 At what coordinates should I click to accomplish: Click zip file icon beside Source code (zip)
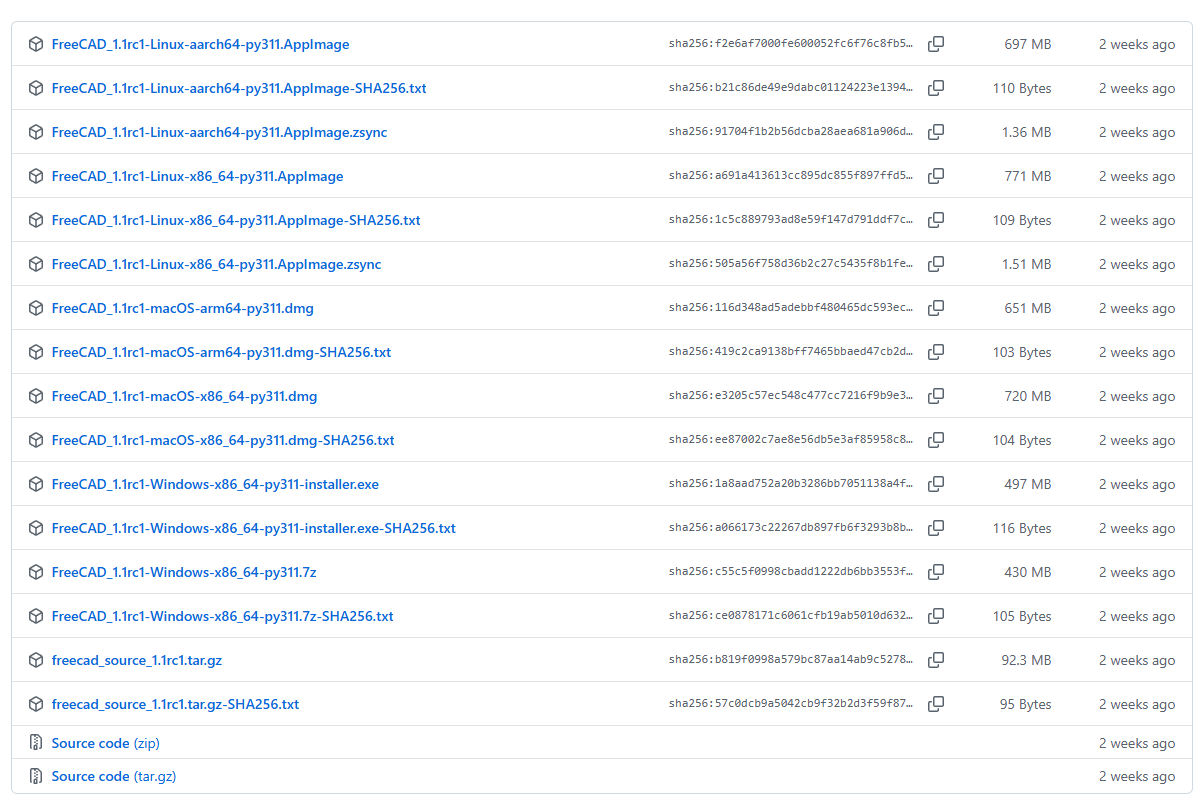point(36,743)
